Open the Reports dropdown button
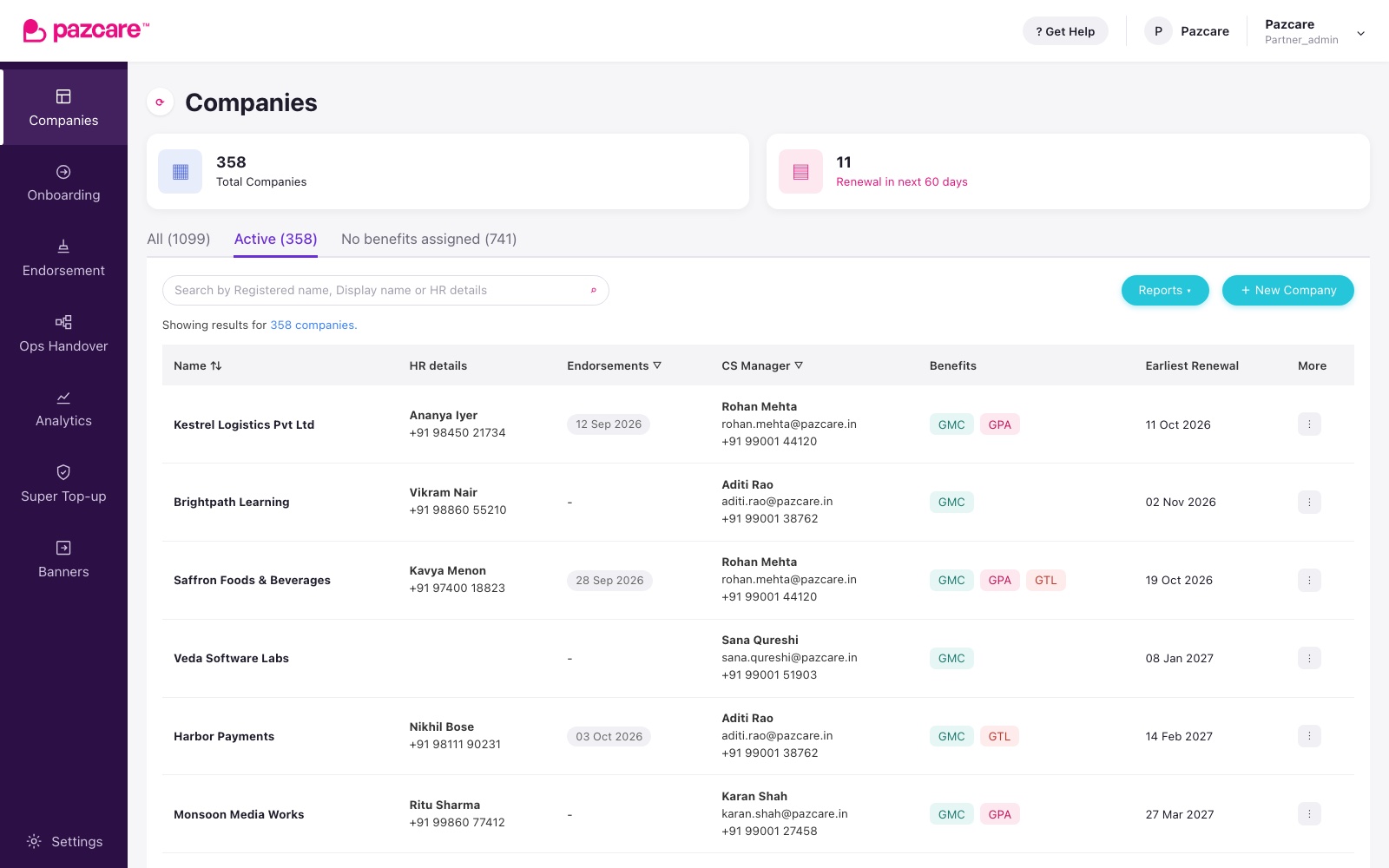 (1165, 291)
